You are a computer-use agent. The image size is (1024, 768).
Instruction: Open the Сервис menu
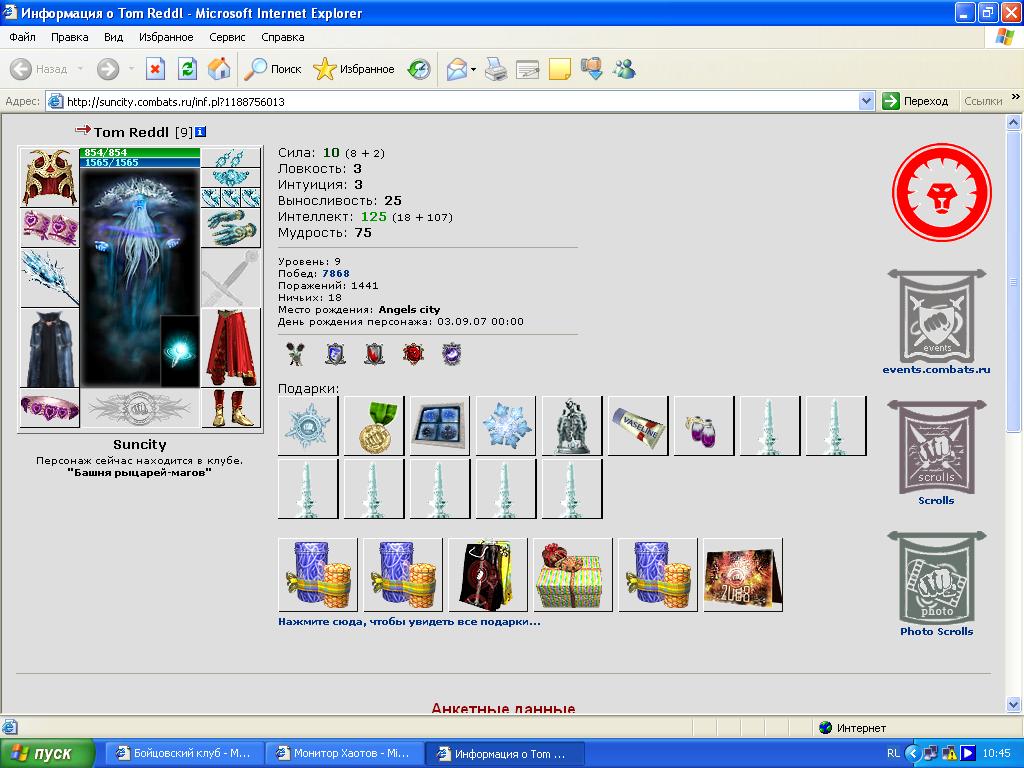click(x=227, y=37)
